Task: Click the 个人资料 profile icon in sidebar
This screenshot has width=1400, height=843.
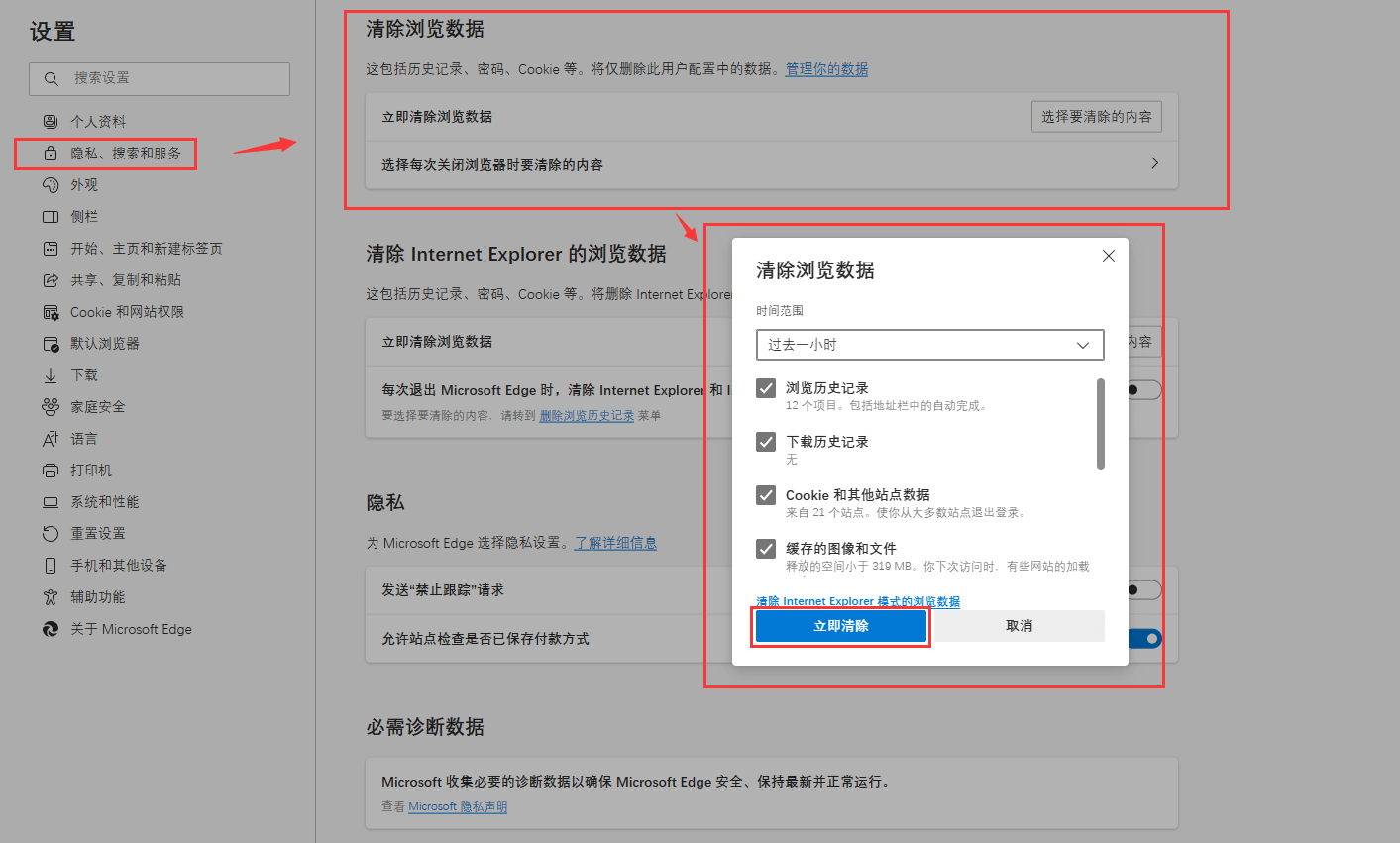Action: pos(51,121)
